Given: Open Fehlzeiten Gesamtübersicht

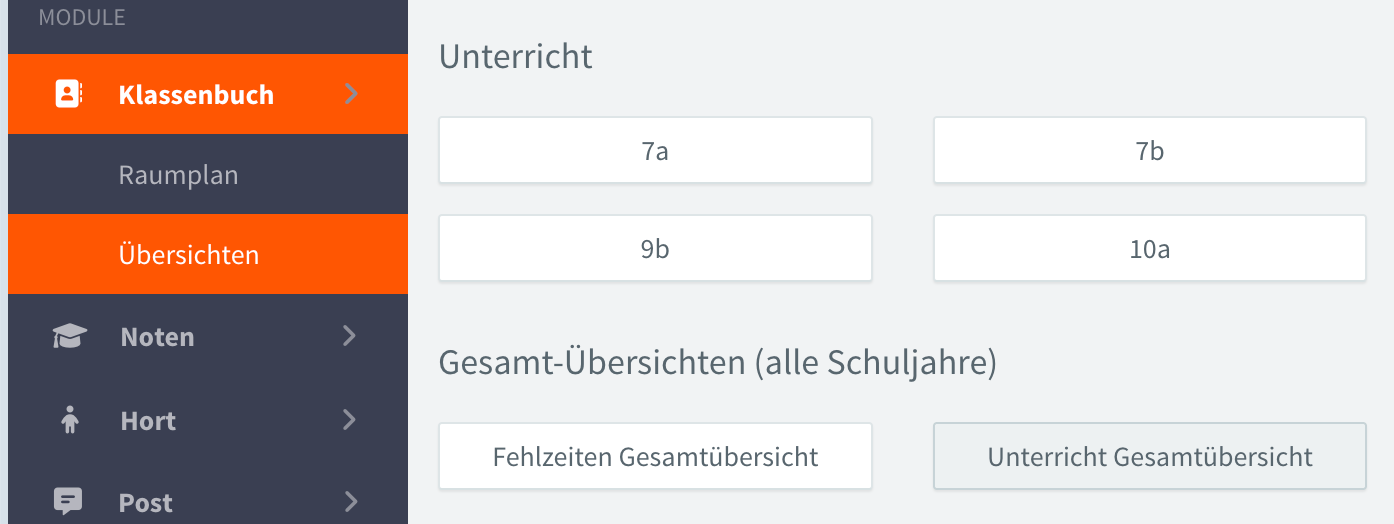Looking at the screenshot, I should 655,457.
